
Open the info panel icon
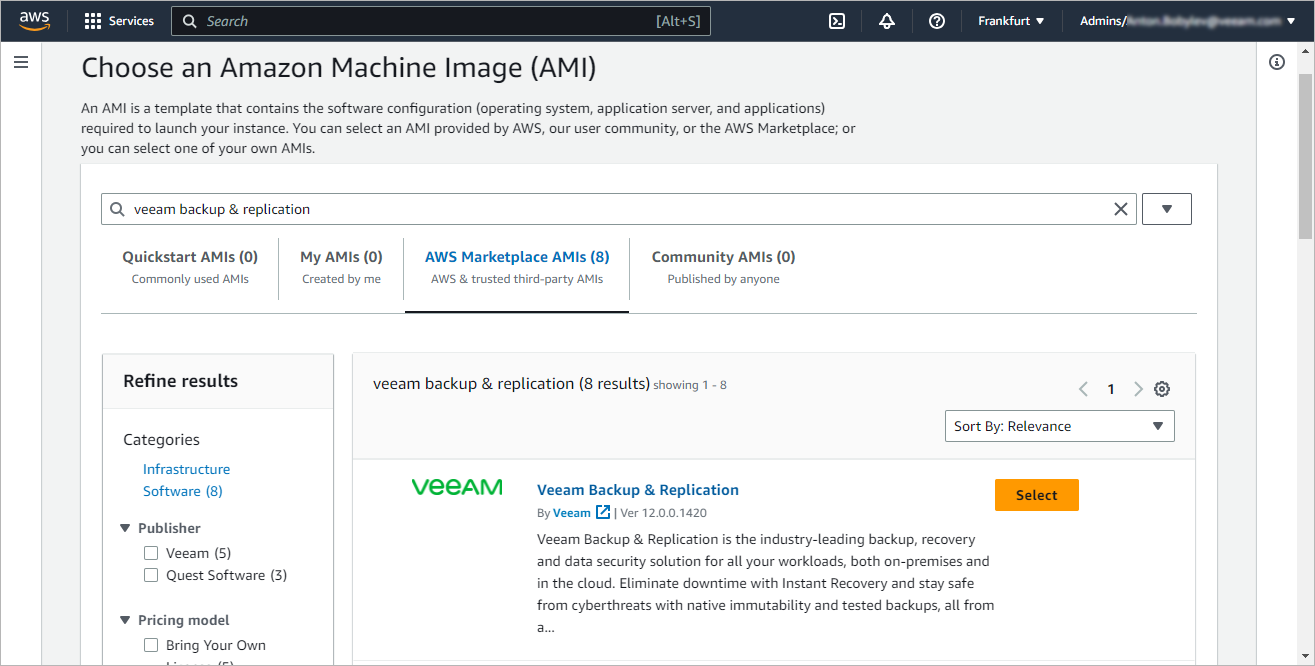tap(1277, 62)
